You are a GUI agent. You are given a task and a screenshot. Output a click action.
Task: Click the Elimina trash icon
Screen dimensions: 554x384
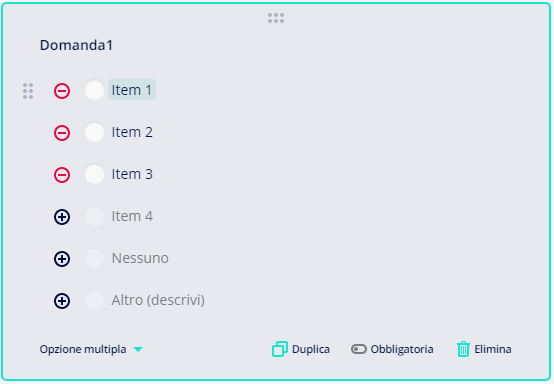point(463,349)
